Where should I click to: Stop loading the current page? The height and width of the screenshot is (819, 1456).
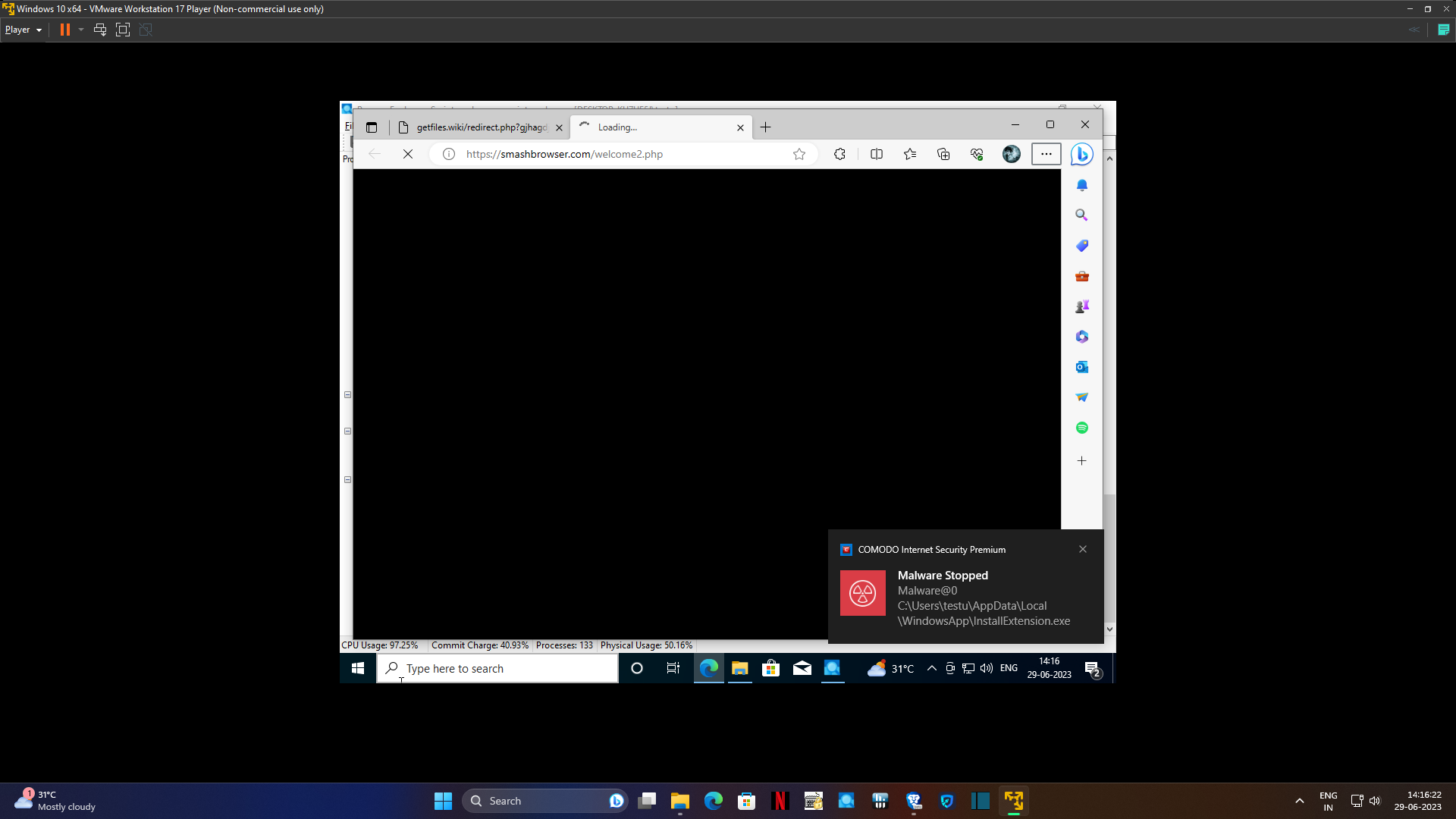408,154
